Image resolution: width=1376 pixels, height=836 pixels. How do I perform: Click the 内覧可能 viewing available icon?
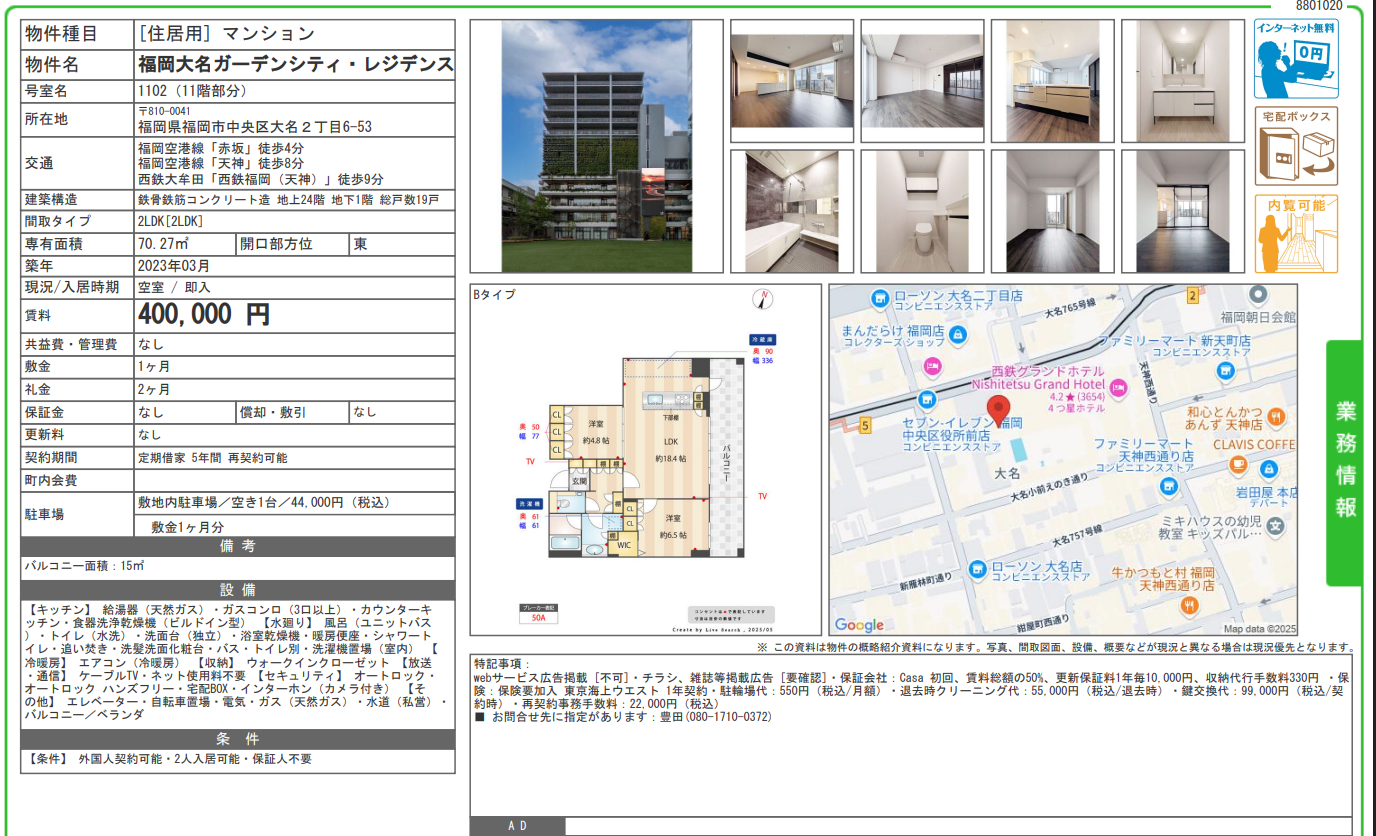click(1296, 234)
